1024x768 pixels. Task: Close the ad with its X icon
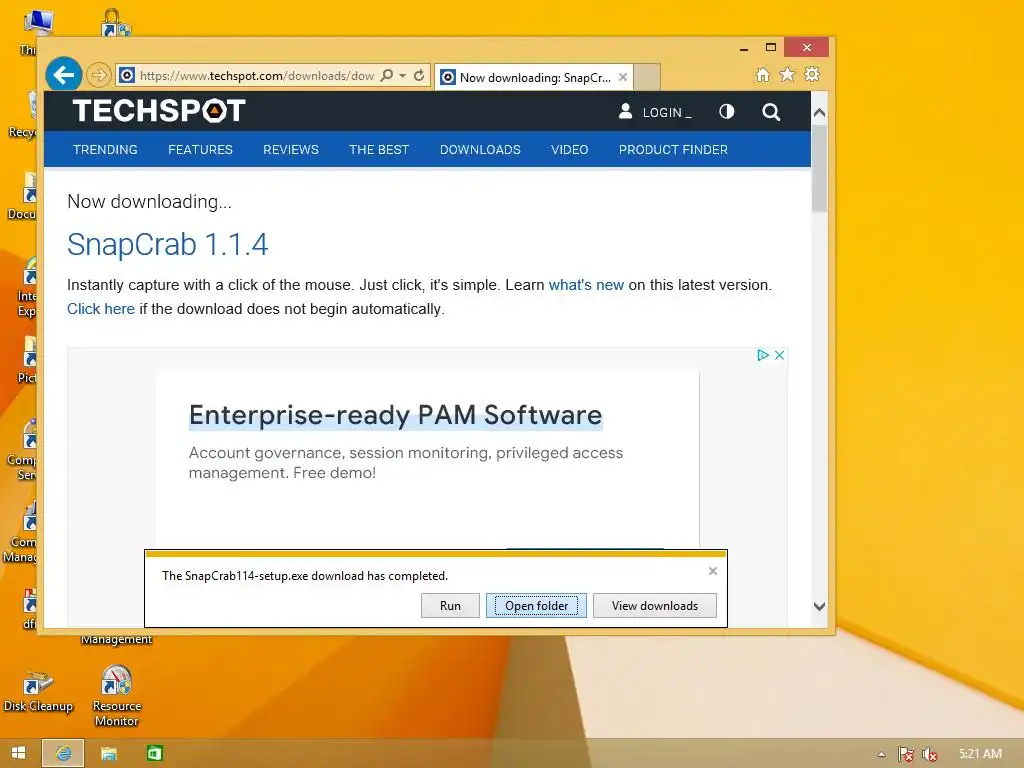[x=779, y=355]
